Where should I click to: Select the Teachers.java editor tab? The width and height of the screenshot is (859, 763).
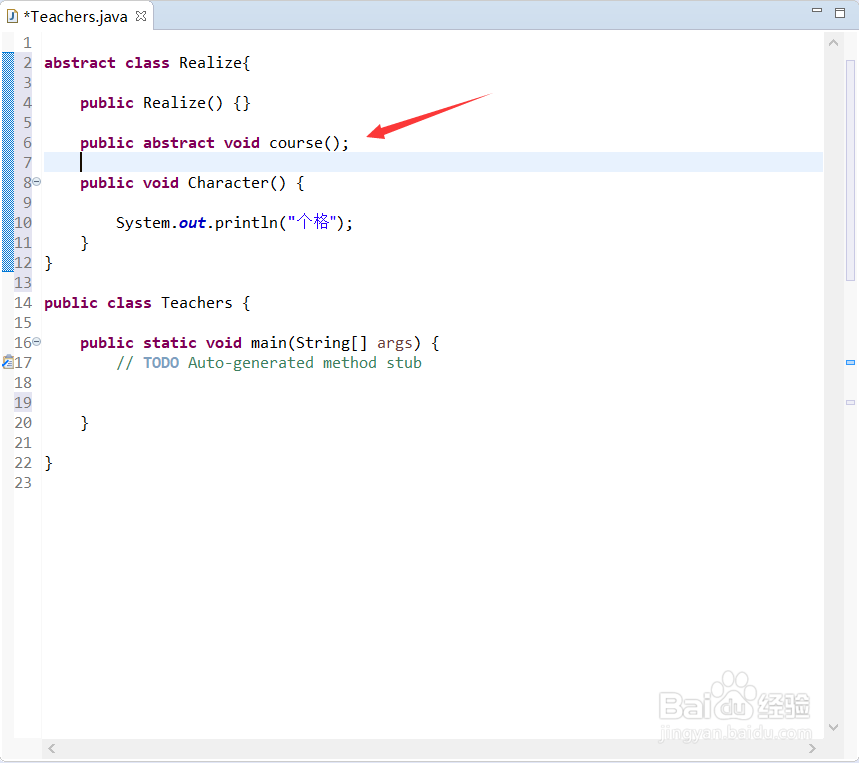click(x=79, y=16)
